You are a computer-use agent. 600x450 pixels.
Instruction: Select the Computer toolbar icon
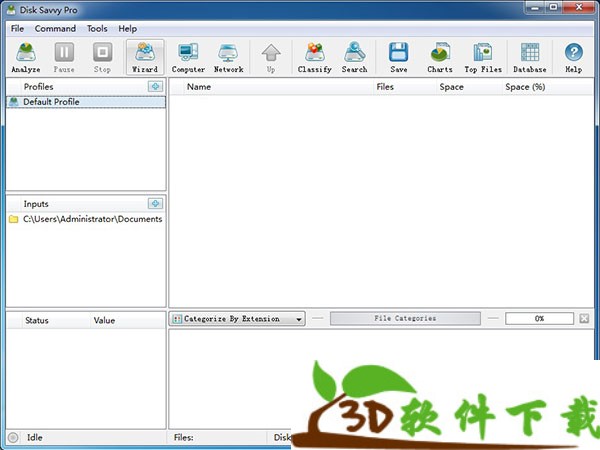click(188, 57)
